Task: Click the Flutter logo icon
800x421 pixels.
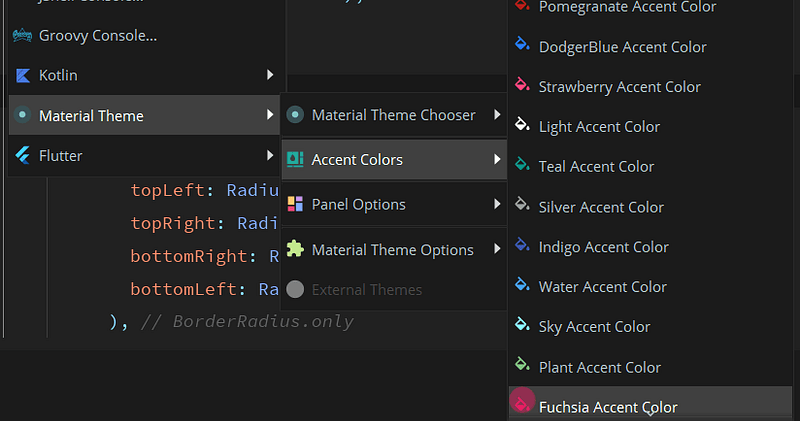Action: click(x=22, y=155)
